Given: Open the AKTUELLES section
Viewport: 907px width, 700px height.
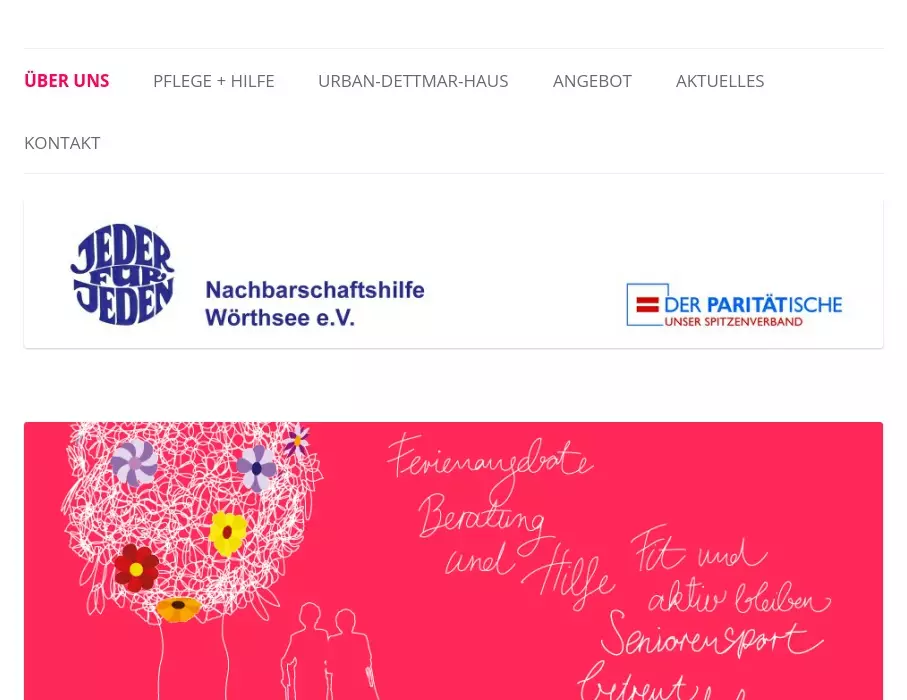Looking at the screenshot, I should click(720, 81).
